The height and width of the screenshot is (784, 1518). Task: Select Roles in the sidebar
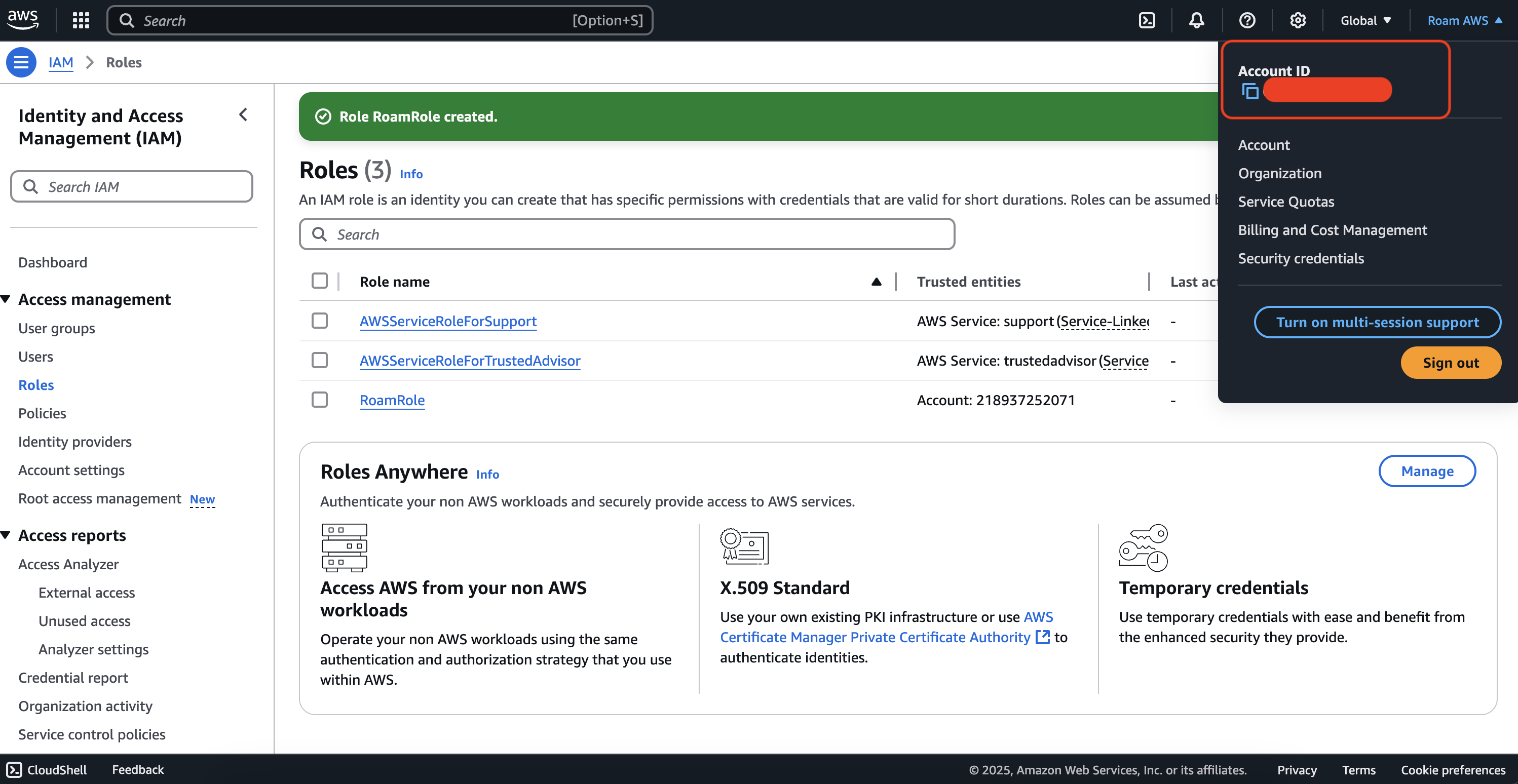(36, 384)
